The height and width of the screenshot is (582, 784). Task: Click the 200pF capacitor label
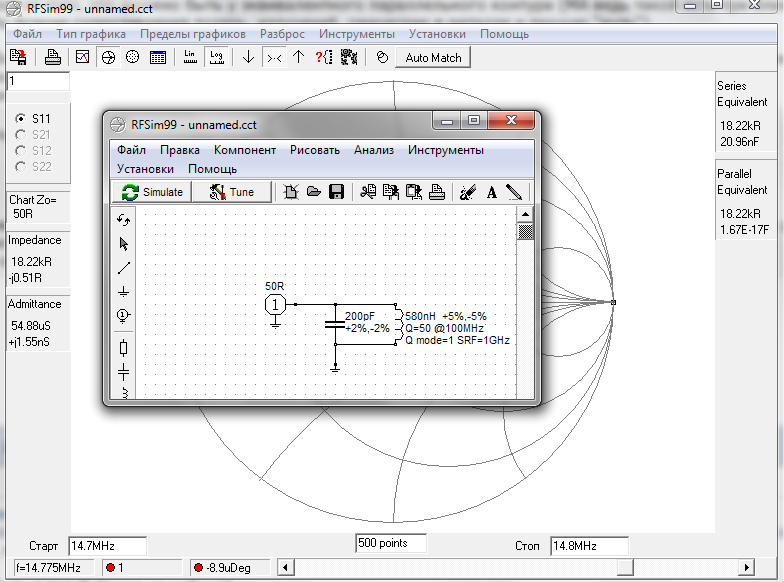click(360, 316)
